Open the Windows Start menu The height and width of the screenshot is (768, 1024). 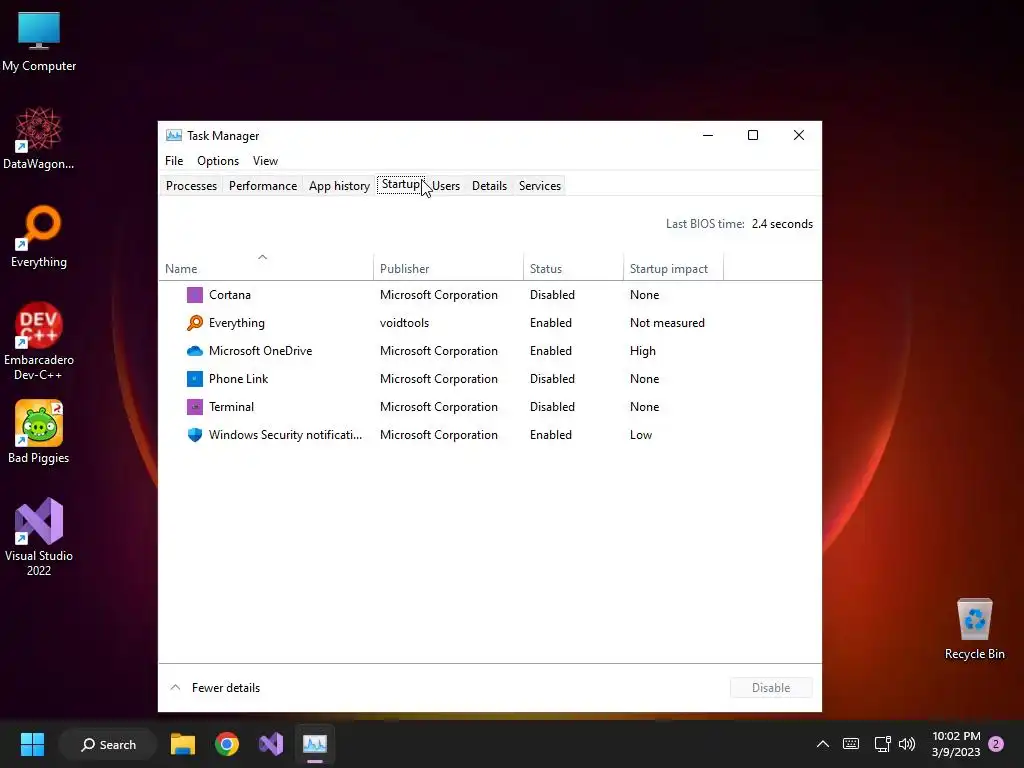[x=32, y=744]
